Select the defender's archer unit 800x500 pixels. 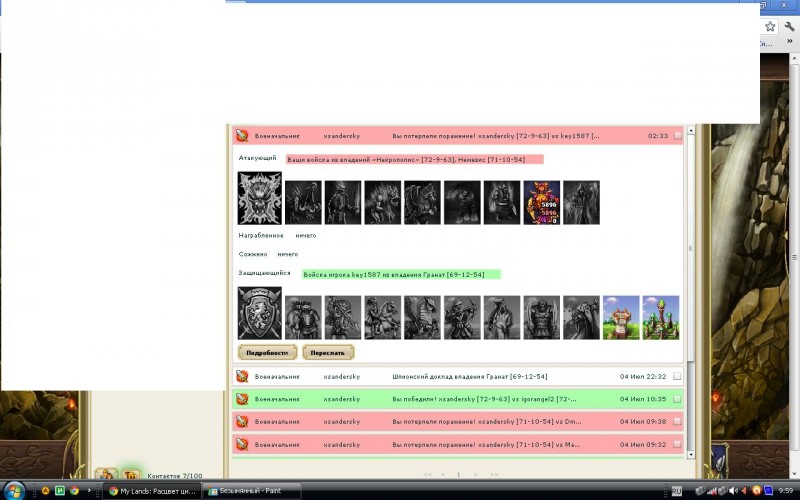coord(462,317)
